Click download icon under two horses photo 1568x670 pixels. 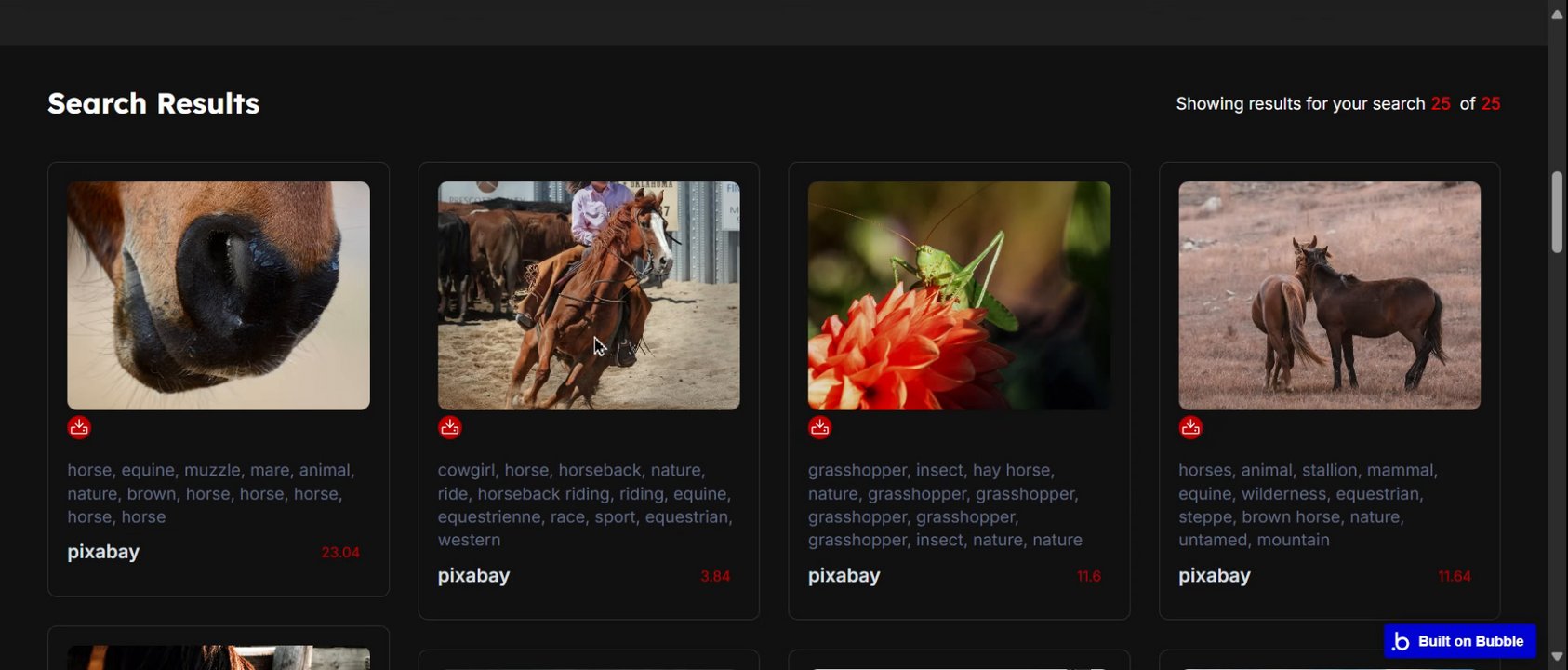click(1190, 427)
